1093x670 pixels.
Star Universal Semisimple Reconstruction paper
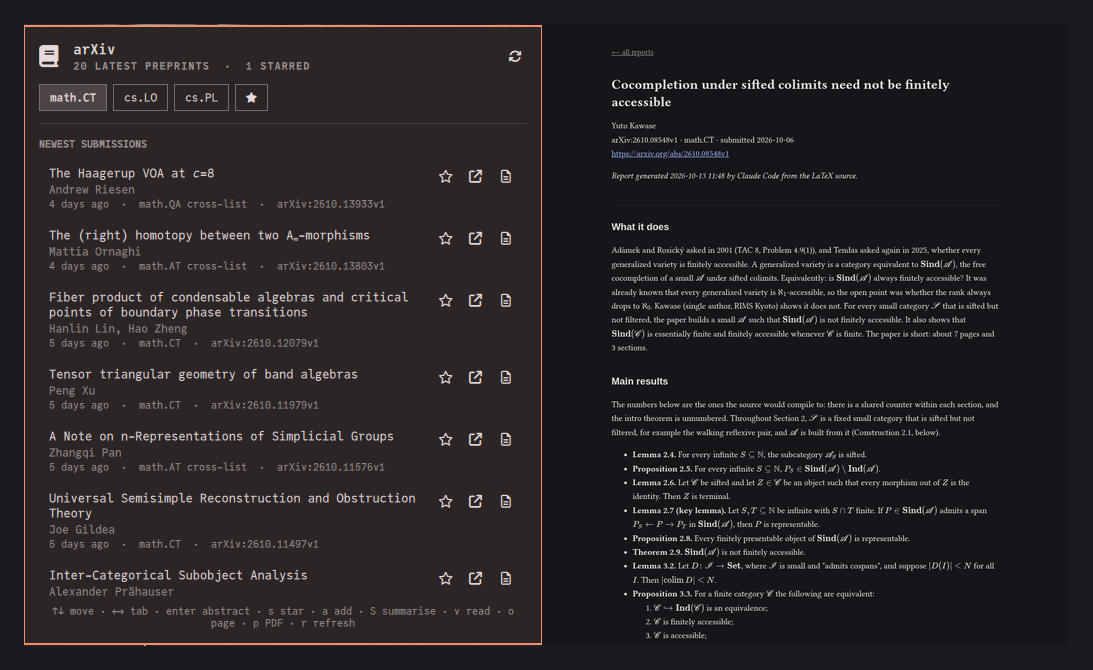pos(445,501)
